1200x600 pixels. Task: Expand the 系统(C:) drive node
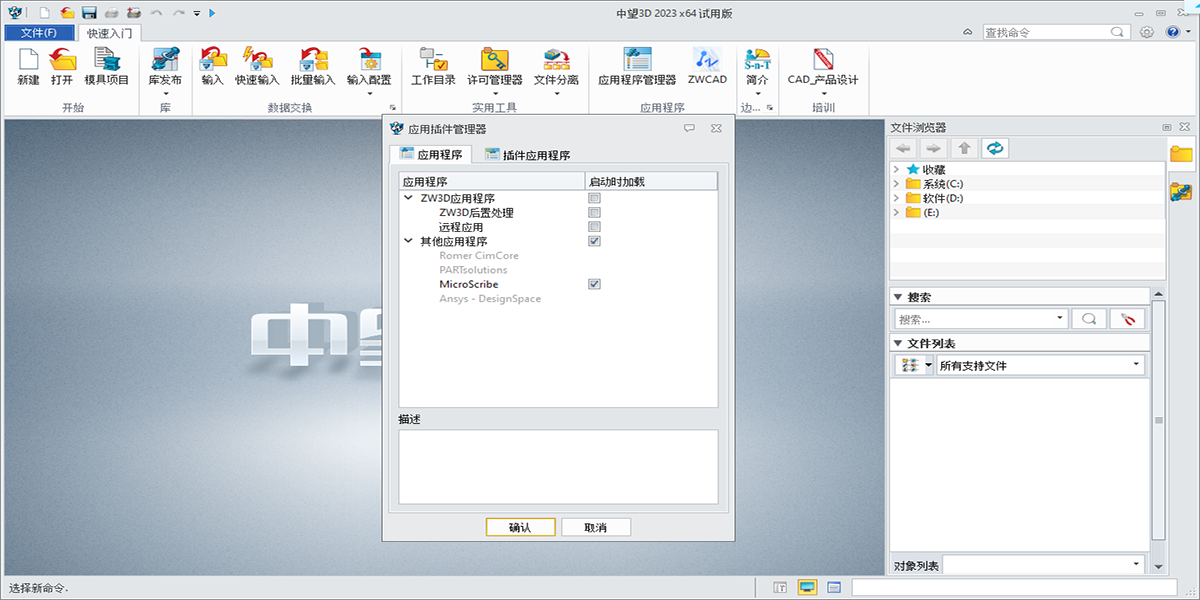[898, 184]
